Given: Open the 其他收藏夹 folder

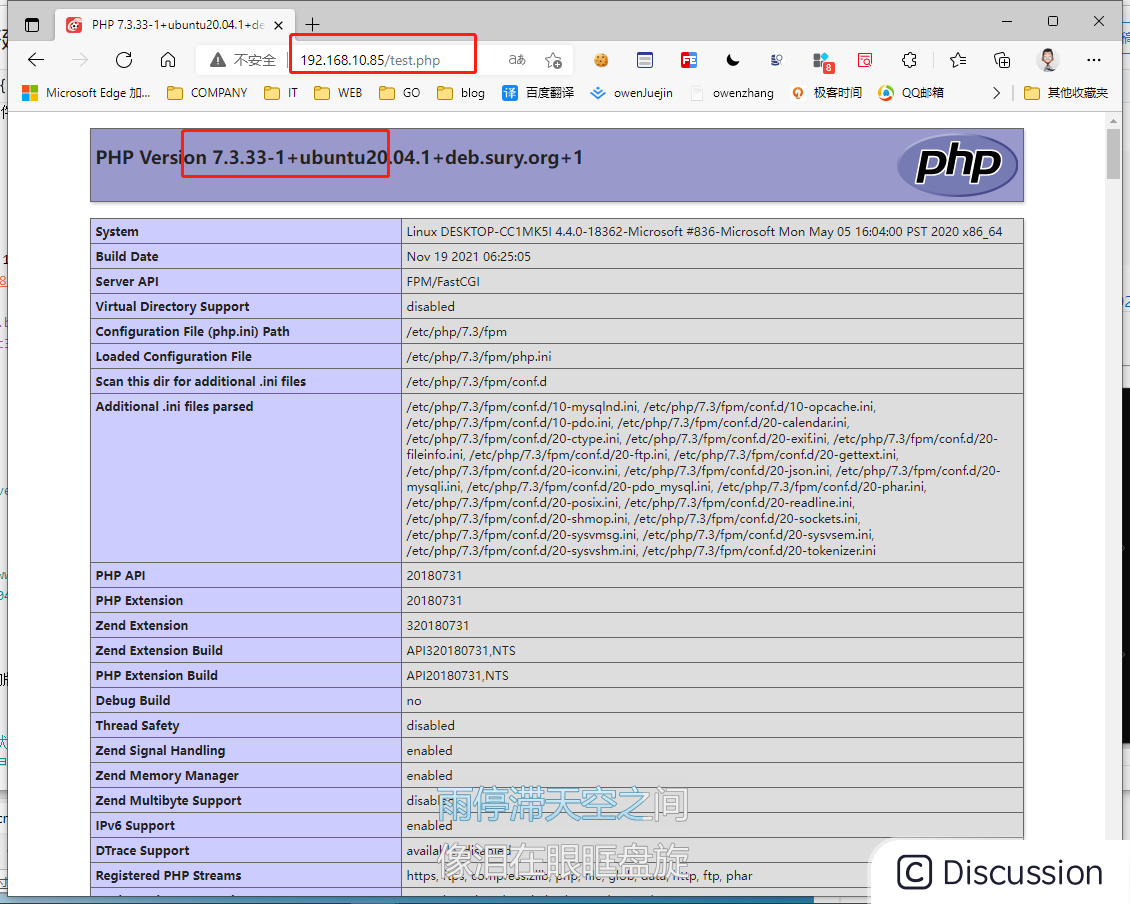Looking at the screenshot, I should coord(1066,93).
